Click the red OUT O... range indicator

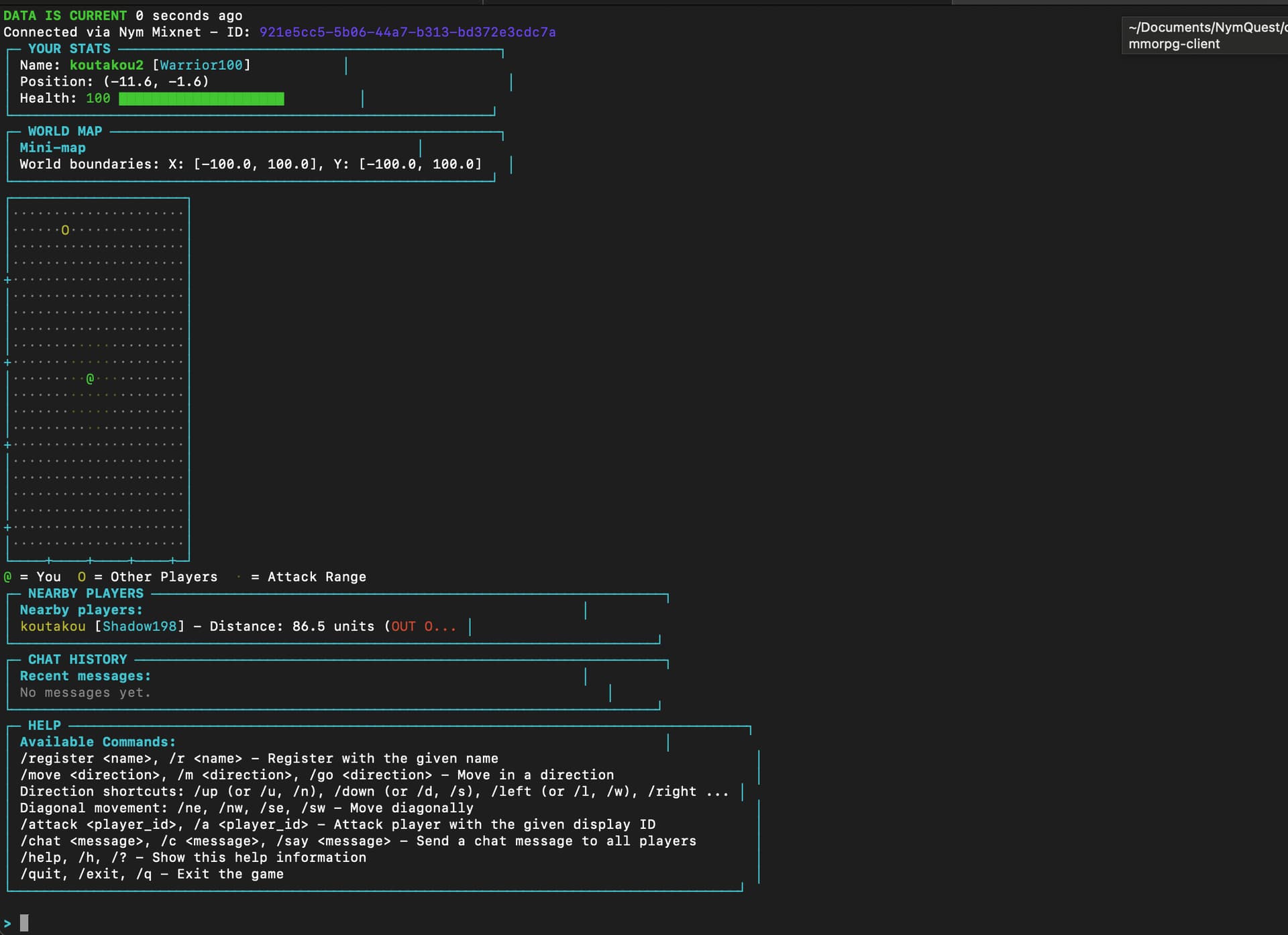423,626
